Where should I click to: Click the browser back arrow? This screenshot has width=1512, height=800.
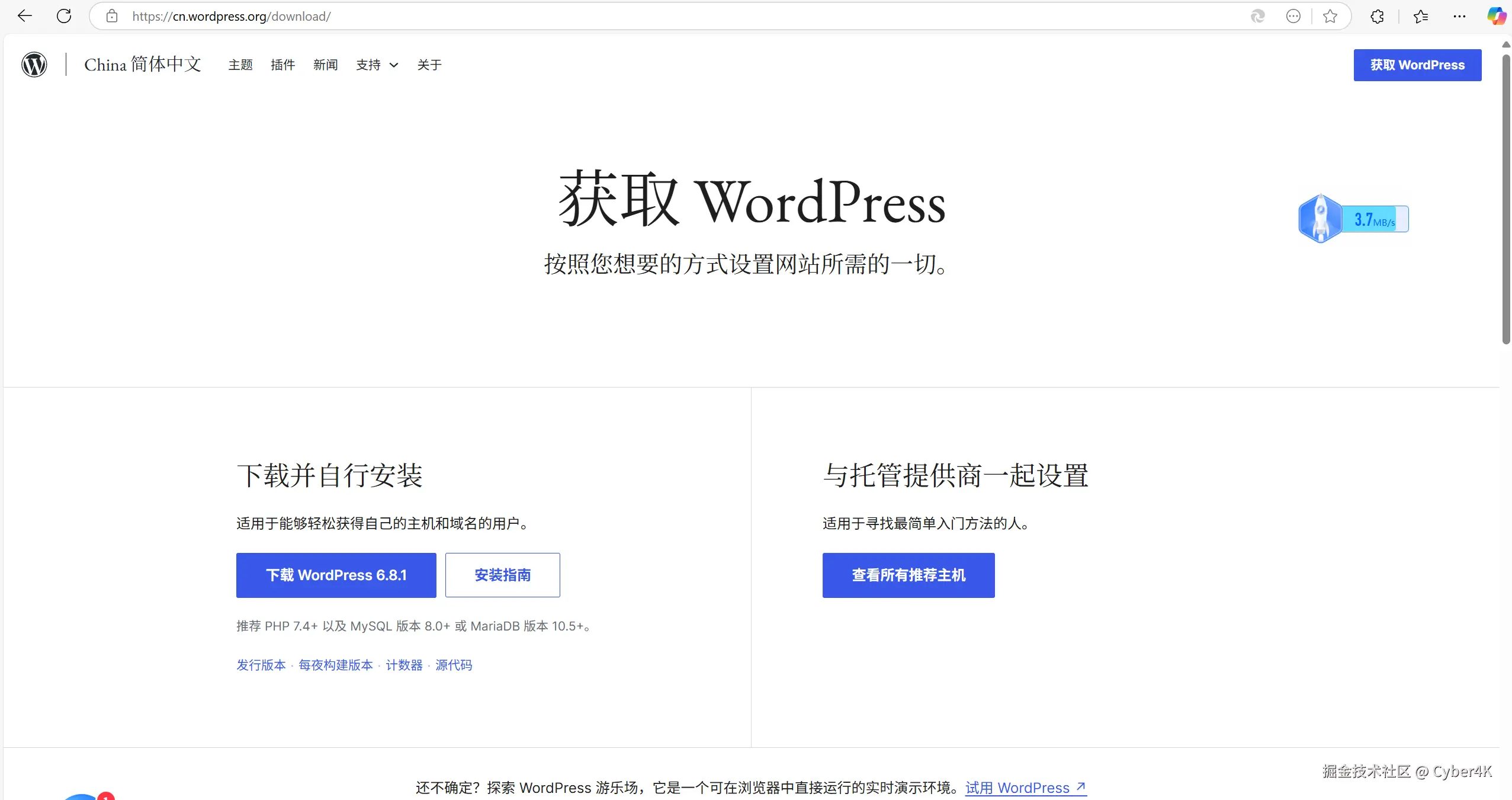25,16
